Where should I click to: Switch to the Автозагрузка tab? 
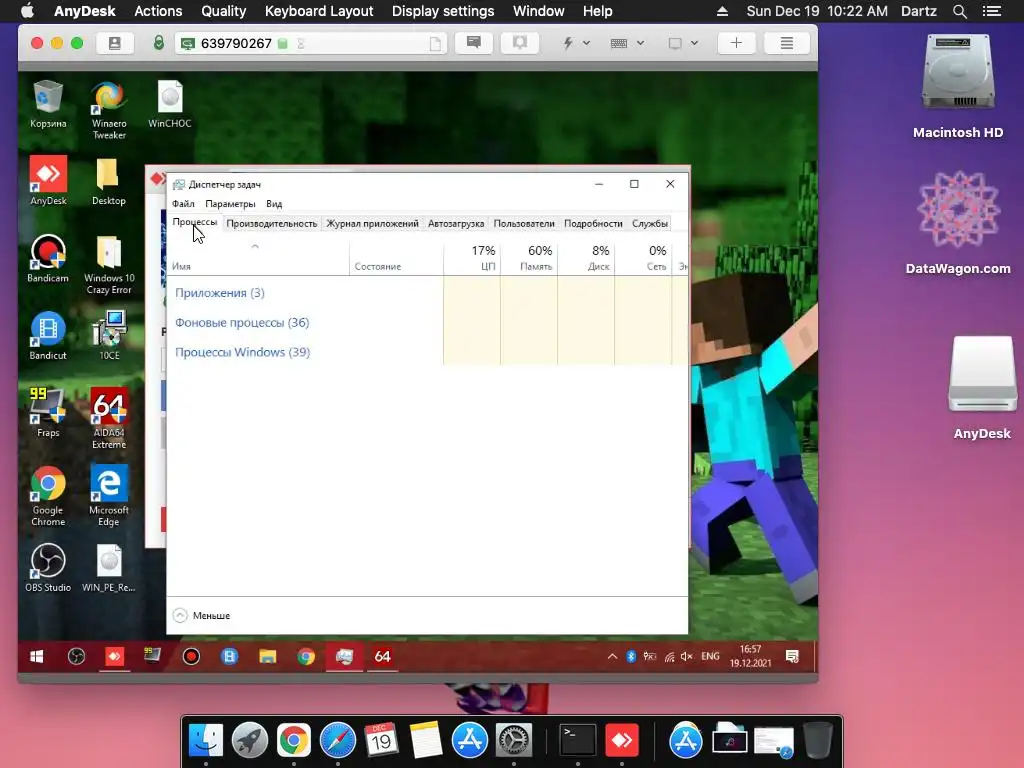456,223
